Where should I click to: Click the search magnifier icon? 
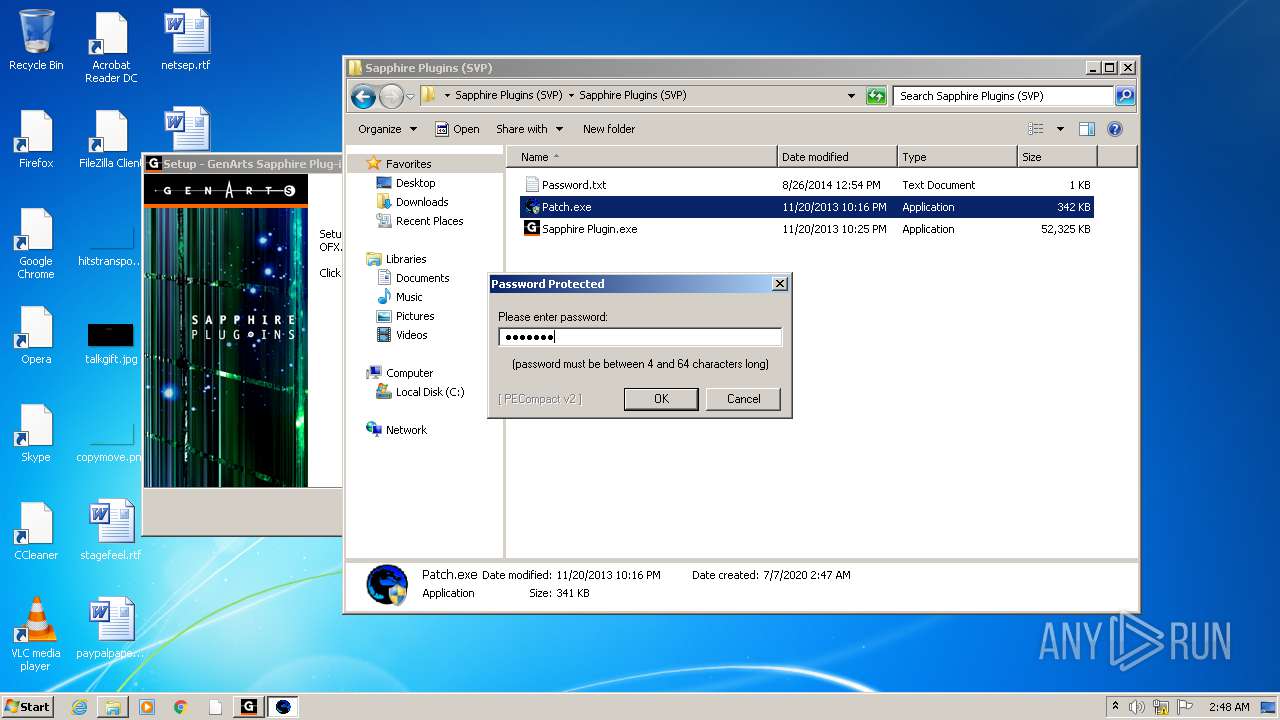tap(1125, 96)
